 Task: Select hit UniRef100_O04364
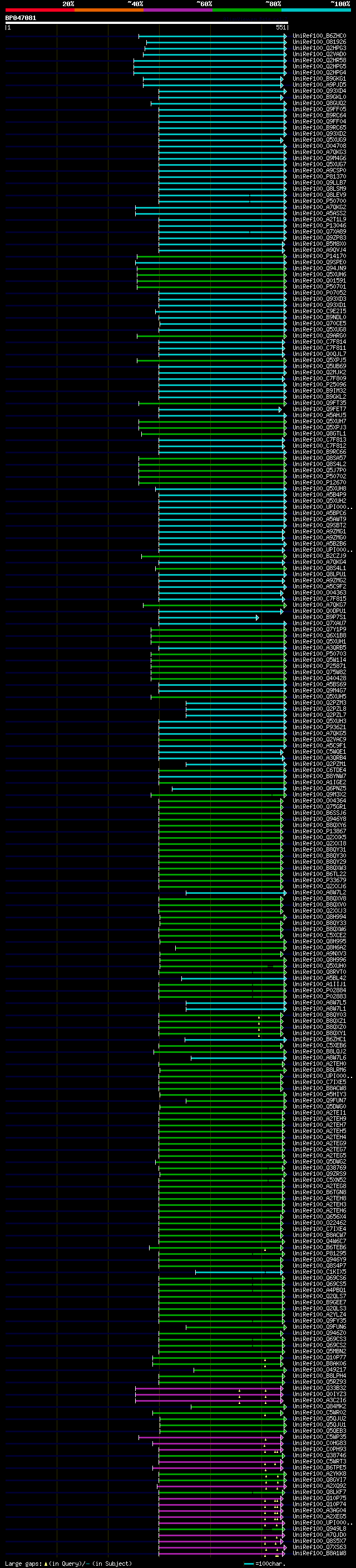[x=319, y=800]
